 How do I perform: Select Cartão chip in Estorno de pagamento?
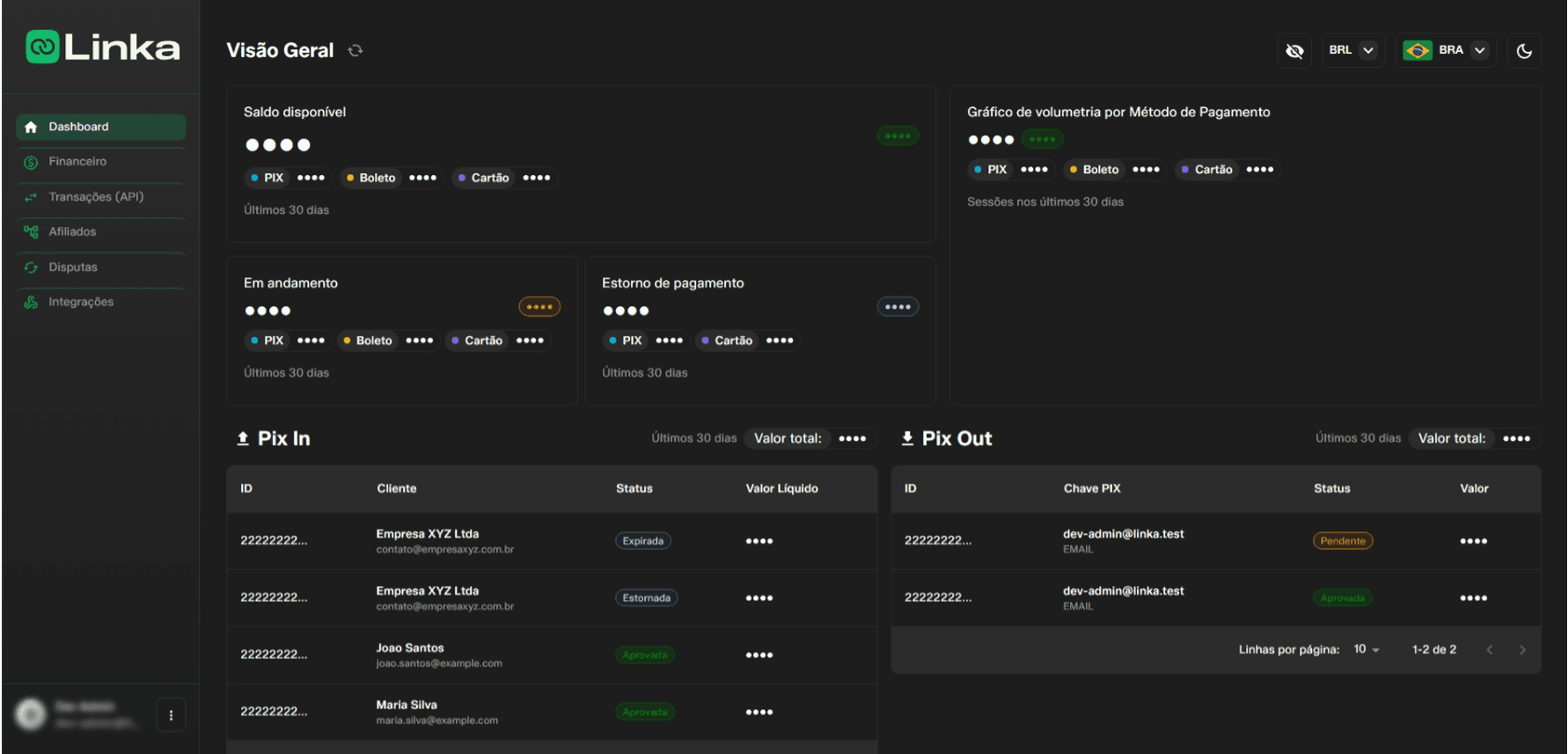click(747, 340)
